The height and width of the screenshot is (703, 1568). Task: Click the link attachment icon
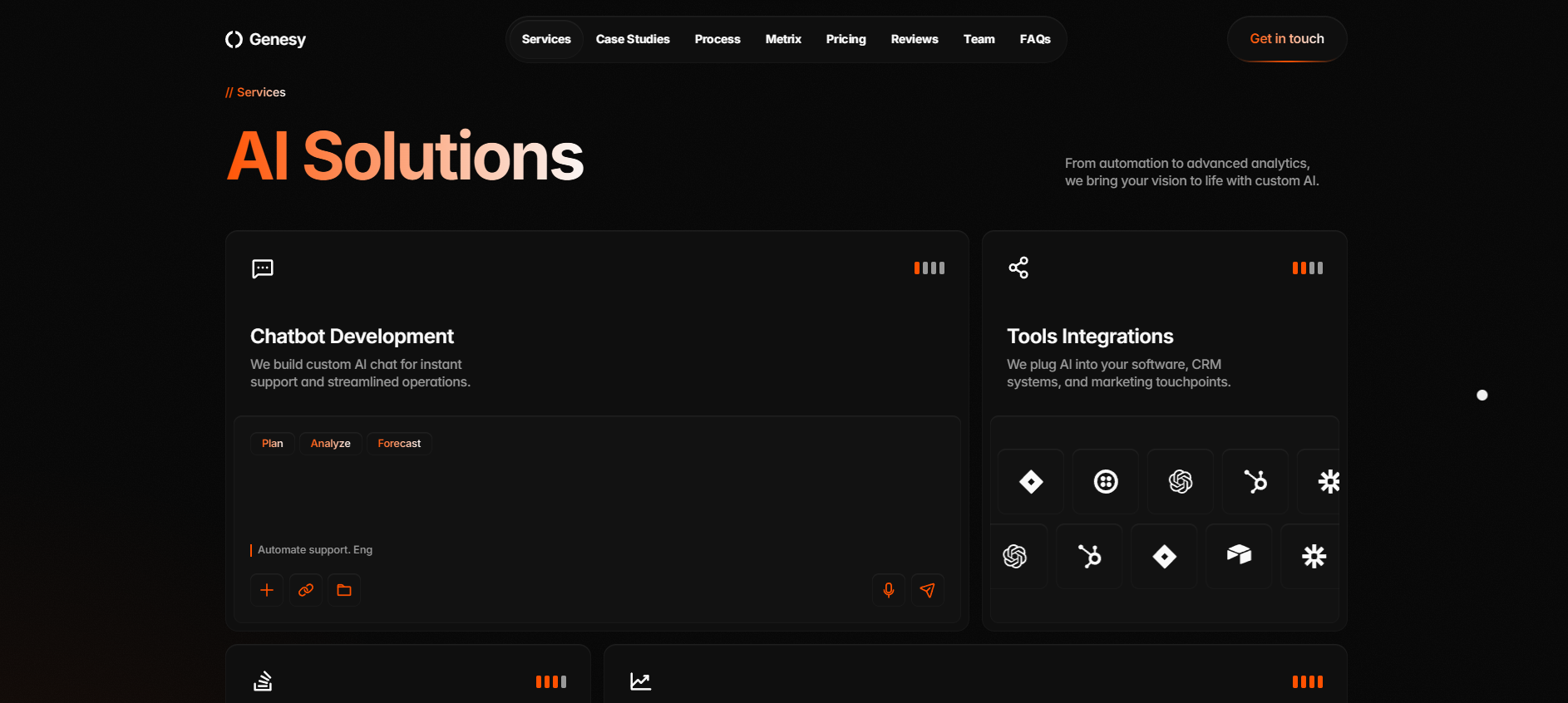306,590
